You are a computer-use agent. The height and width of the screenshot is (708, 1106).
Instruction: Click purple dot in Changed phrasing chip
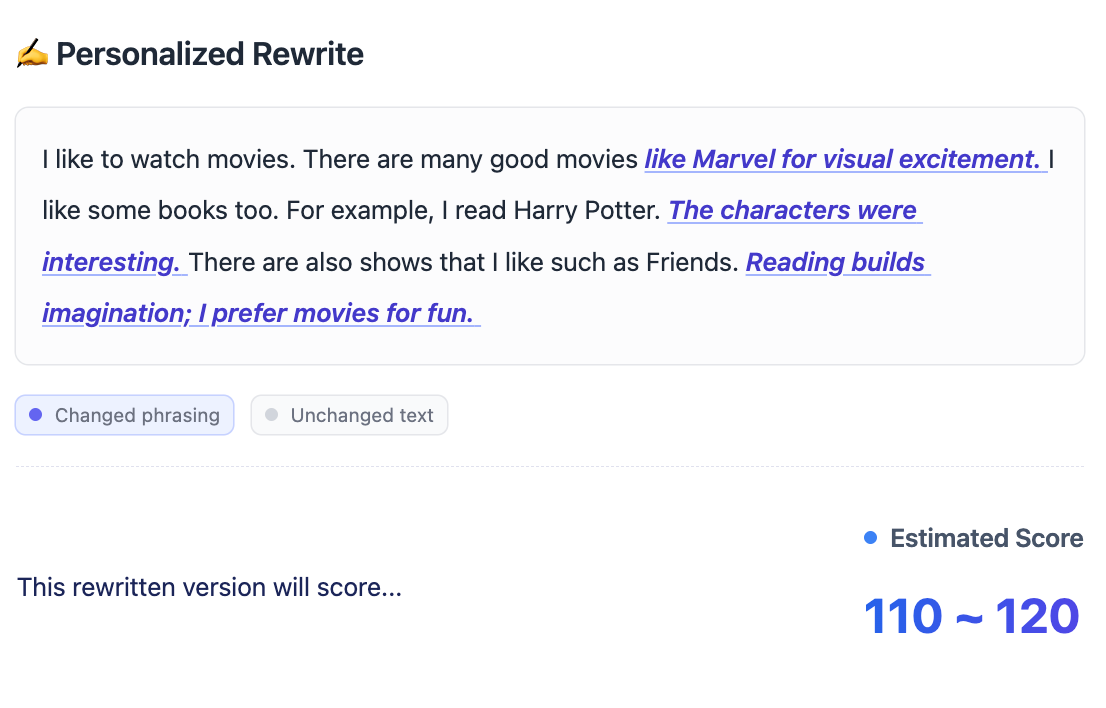36,415
